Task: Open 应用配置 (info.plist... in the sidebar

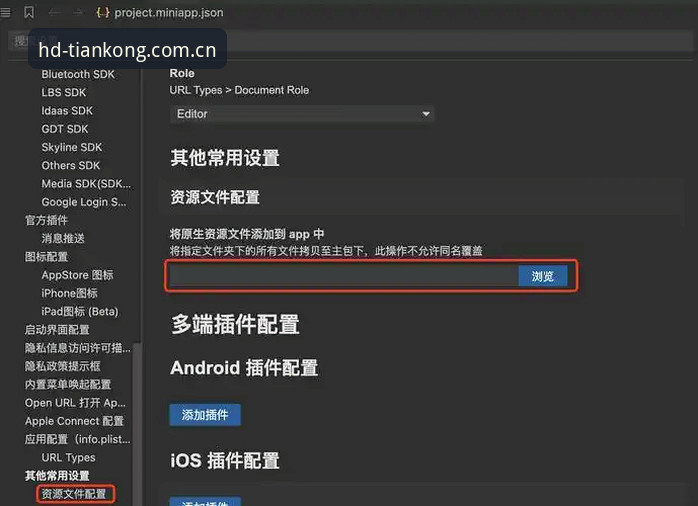Action: (77, 439)
